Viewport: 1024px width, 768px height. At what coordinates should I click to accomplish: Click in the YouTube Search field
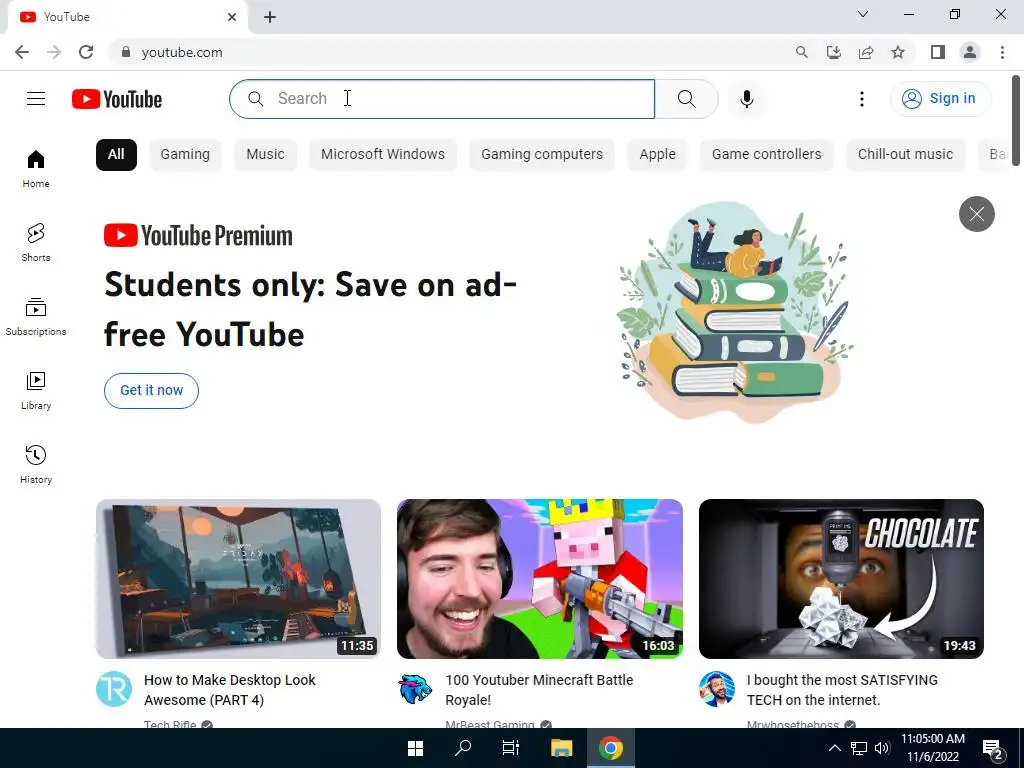click(442, 99)
